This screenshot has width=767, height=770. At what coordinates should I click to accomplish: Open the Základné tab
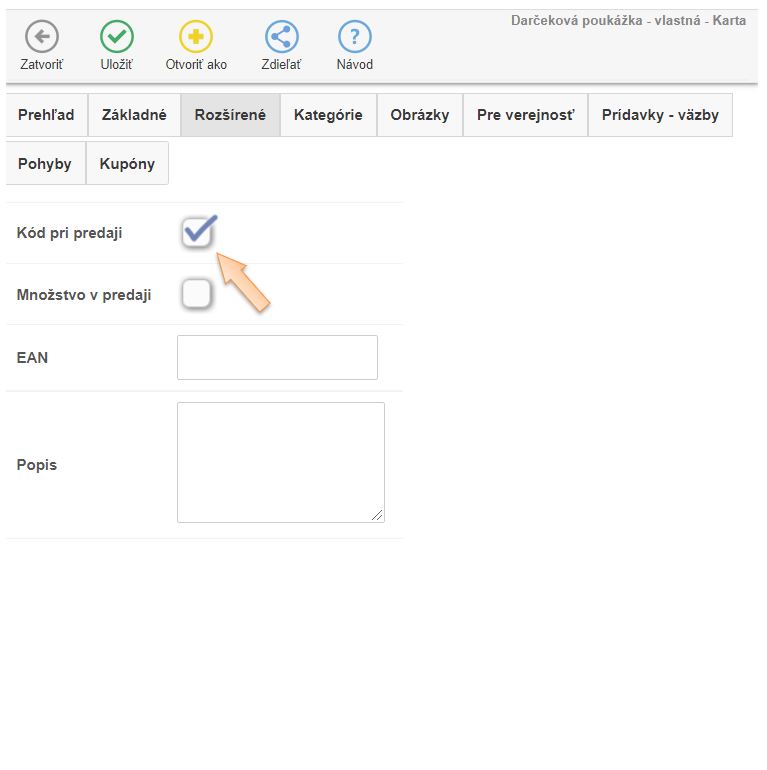[134, 115]
